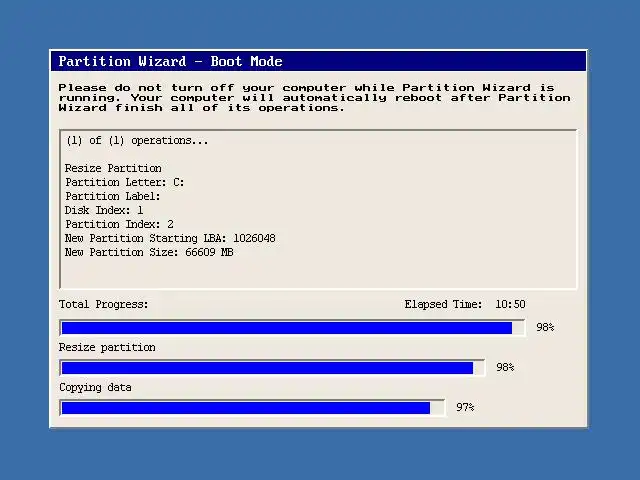Screen dimensions: 640x480
Task: Click 'New Partition Size: 66609 MB'
Action: [x=149, y=252]
